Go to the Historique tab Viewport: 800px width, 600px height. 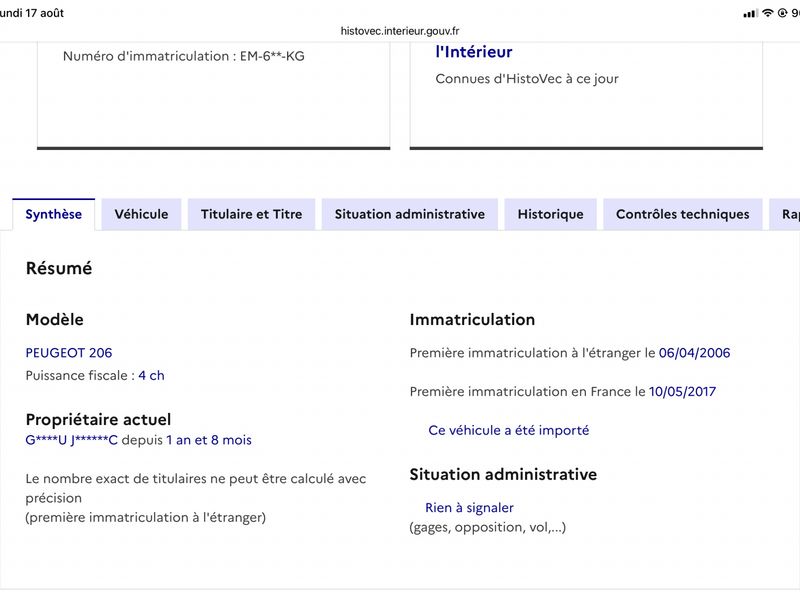[551, 214]
